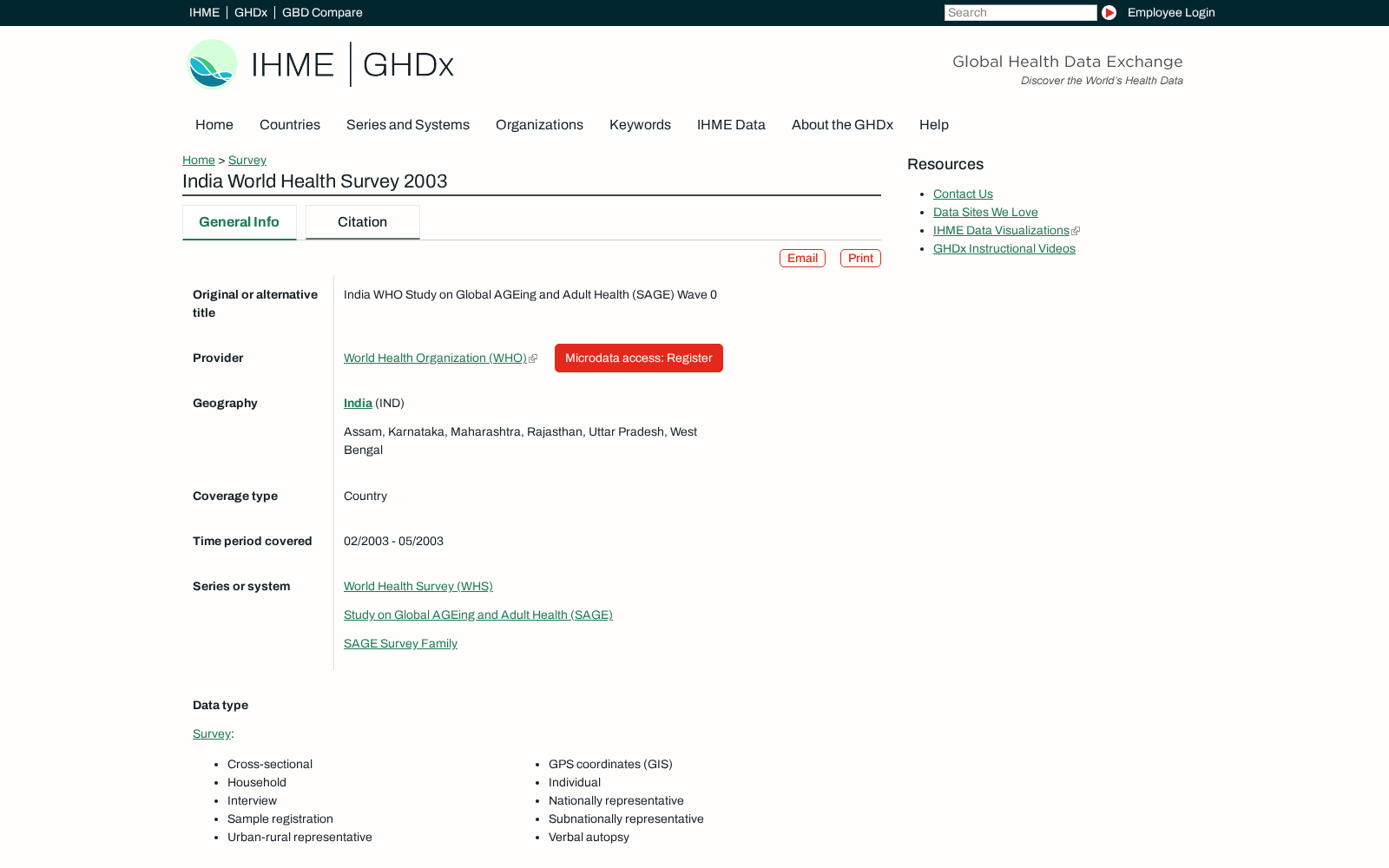Click the 'GPS coordinates (GIS)' list item

point(610,764)
